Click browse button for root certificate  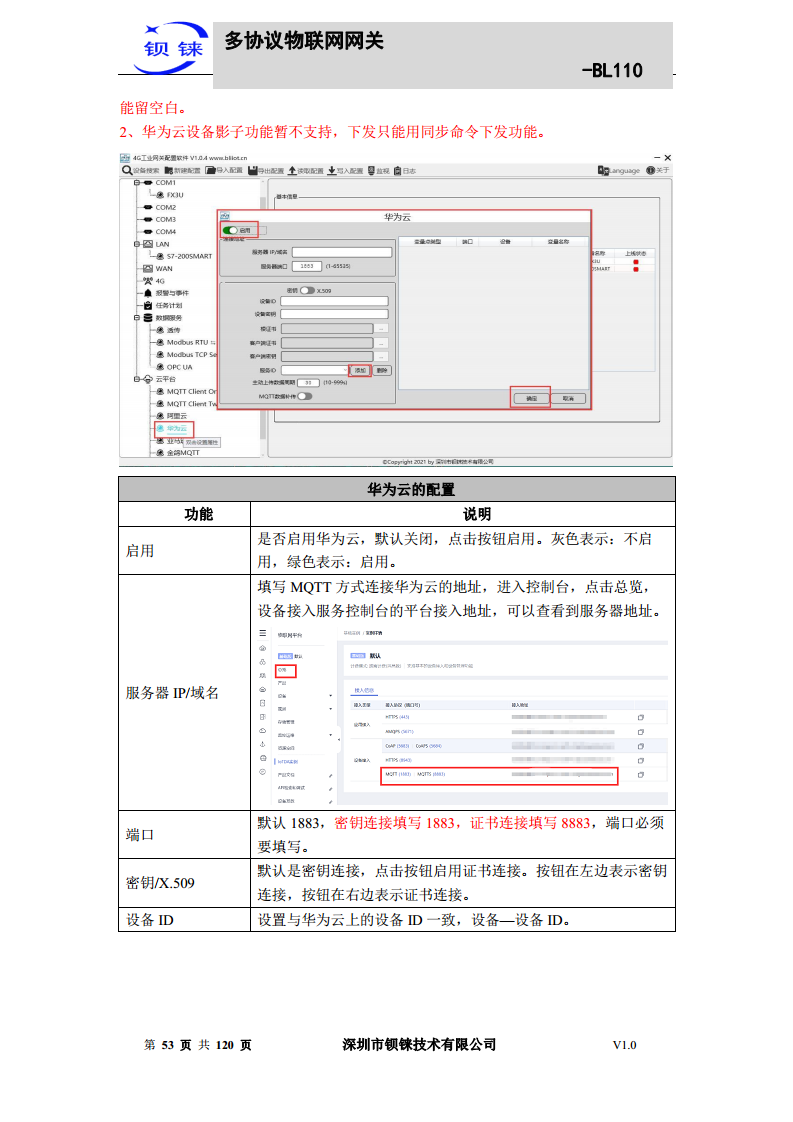381,329
